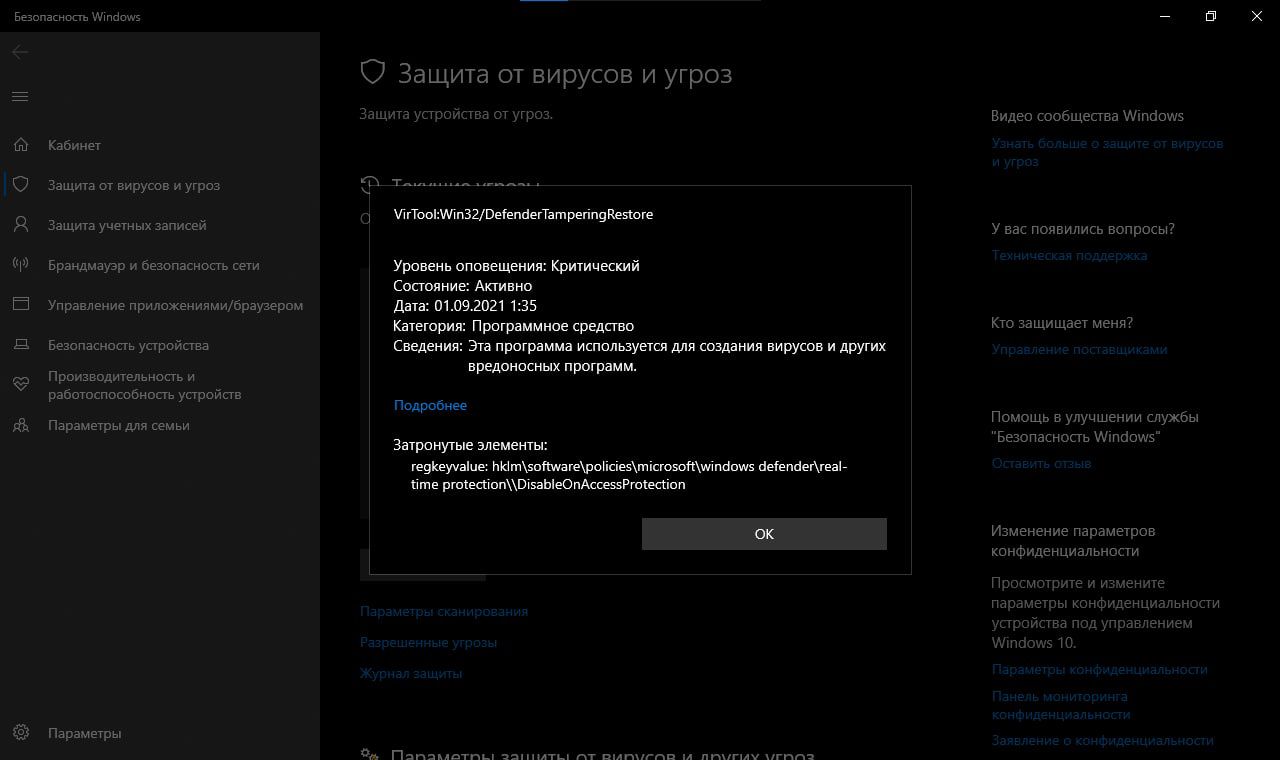1280x760 pixels.
Task: Click the app and browser control icon
Action: (21, 305)
